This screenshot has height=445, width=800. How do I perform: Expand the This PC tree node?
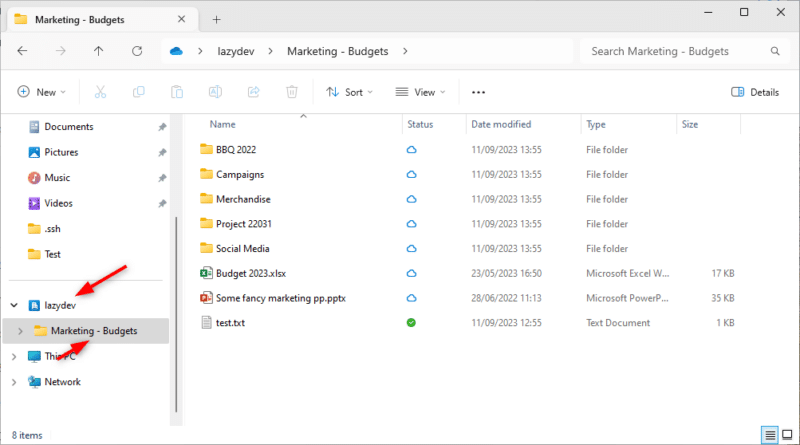point(14,356)
